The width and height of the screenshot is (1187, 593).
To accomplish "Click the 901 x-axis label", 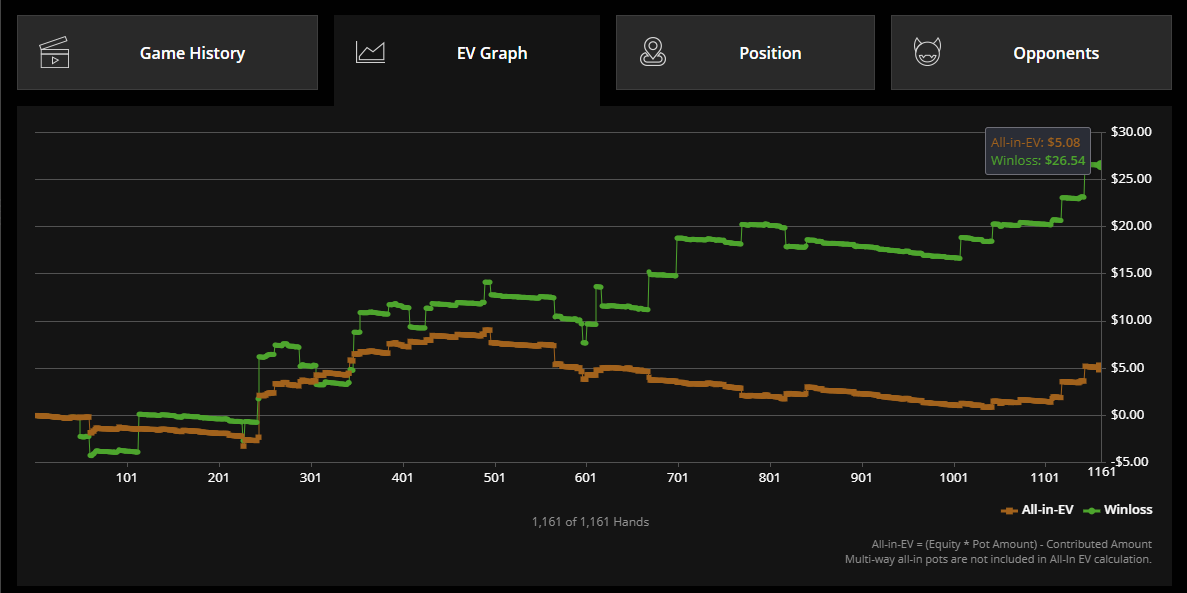I will tap(861, 478).
